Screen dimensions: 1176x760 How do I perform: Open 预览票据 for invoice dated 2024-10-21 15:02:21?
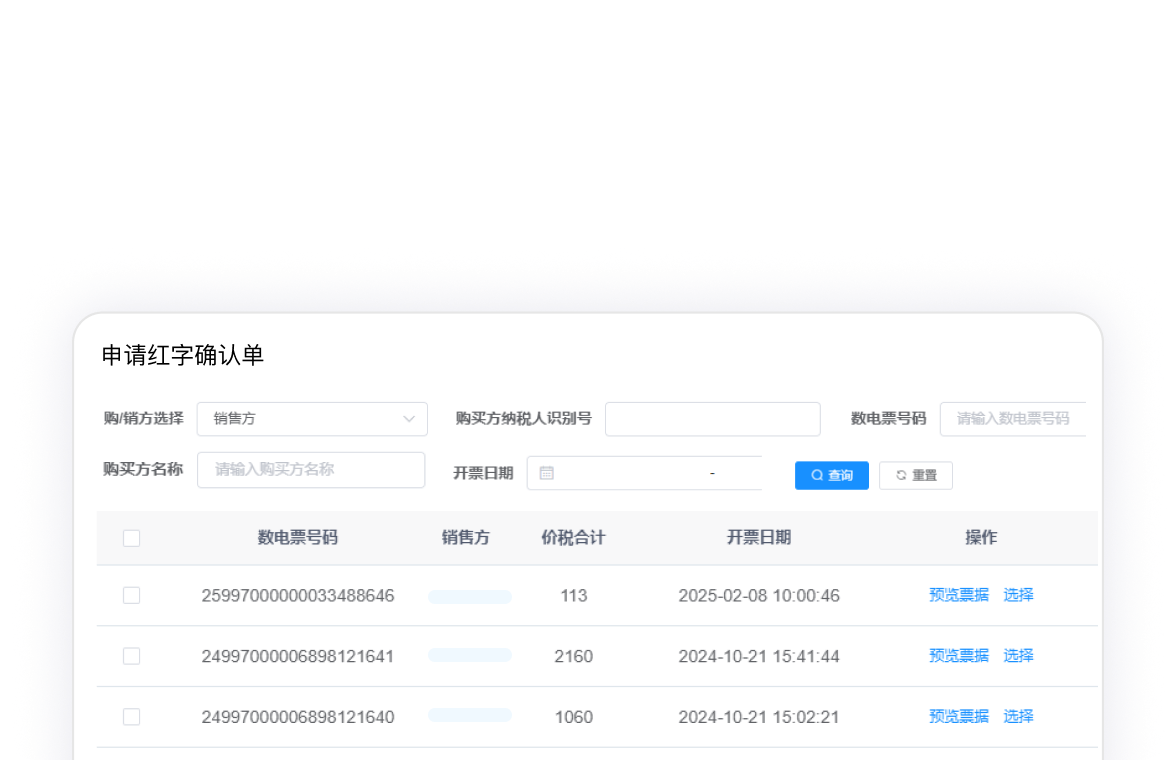[958, 716]
